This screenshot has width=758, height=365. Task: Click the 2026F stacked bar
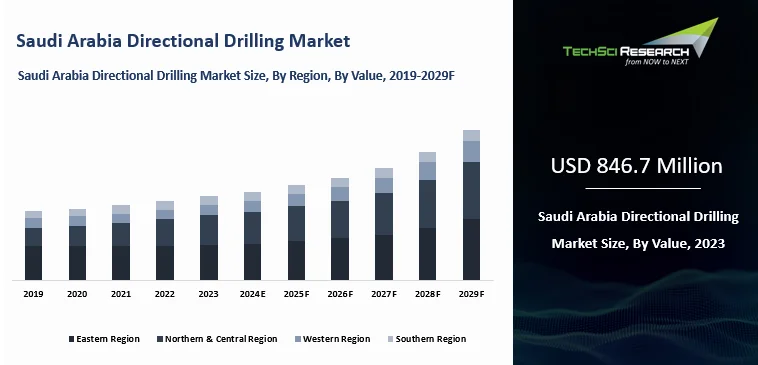340,229
